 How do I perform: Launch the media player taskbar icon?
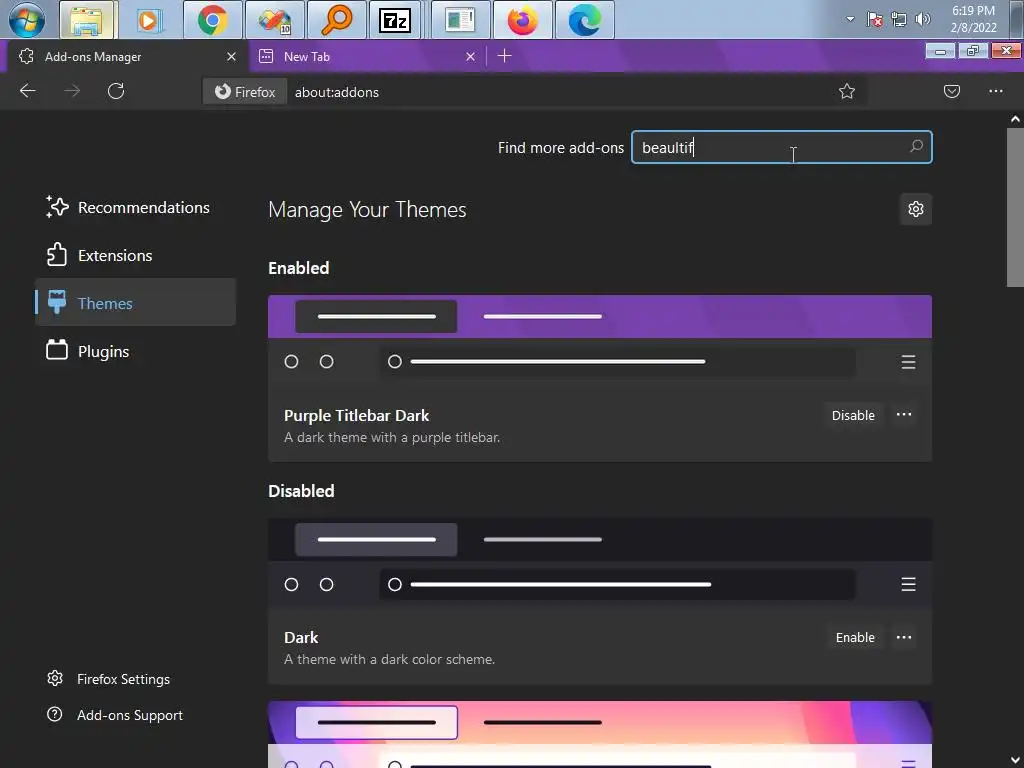149,20
